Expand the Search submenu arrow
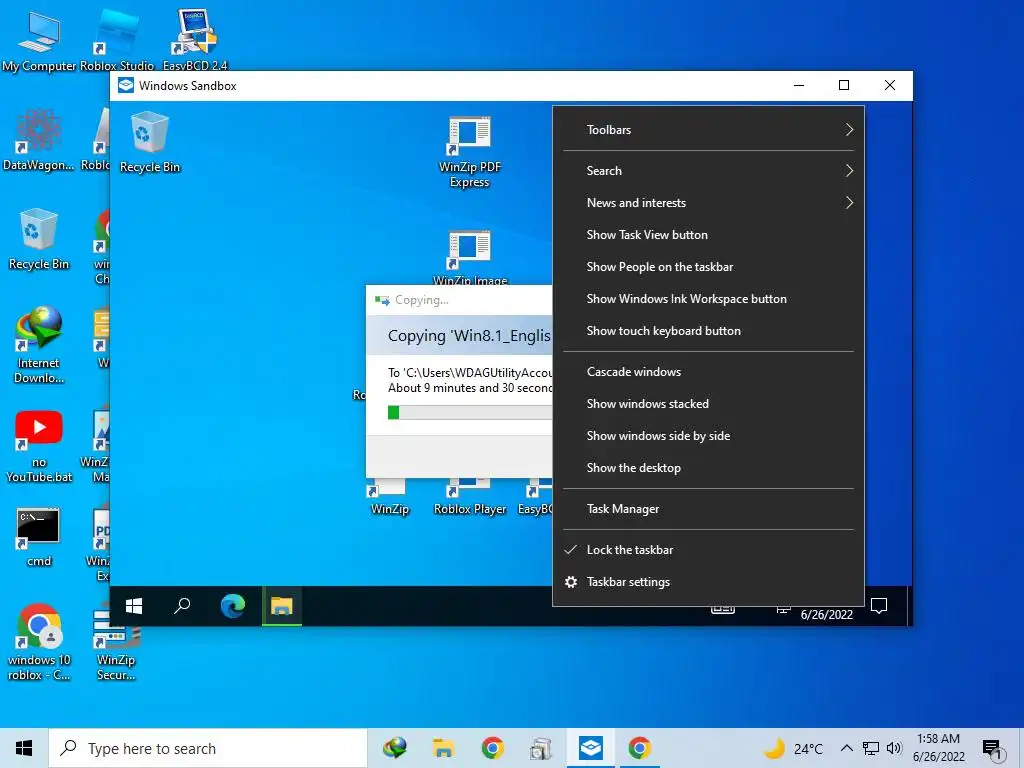Viewport: 1024px width, 768px height. pyautogui.click(x=849, y=170)
